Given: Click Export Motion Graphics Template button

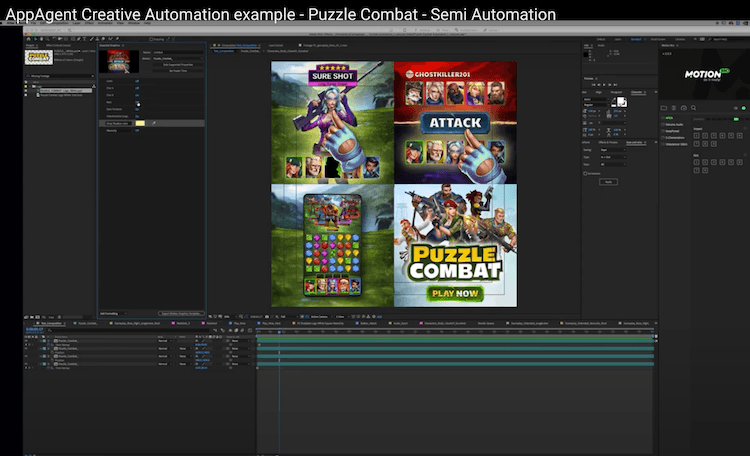Looking at the screenshot, I should click(181, 313).
